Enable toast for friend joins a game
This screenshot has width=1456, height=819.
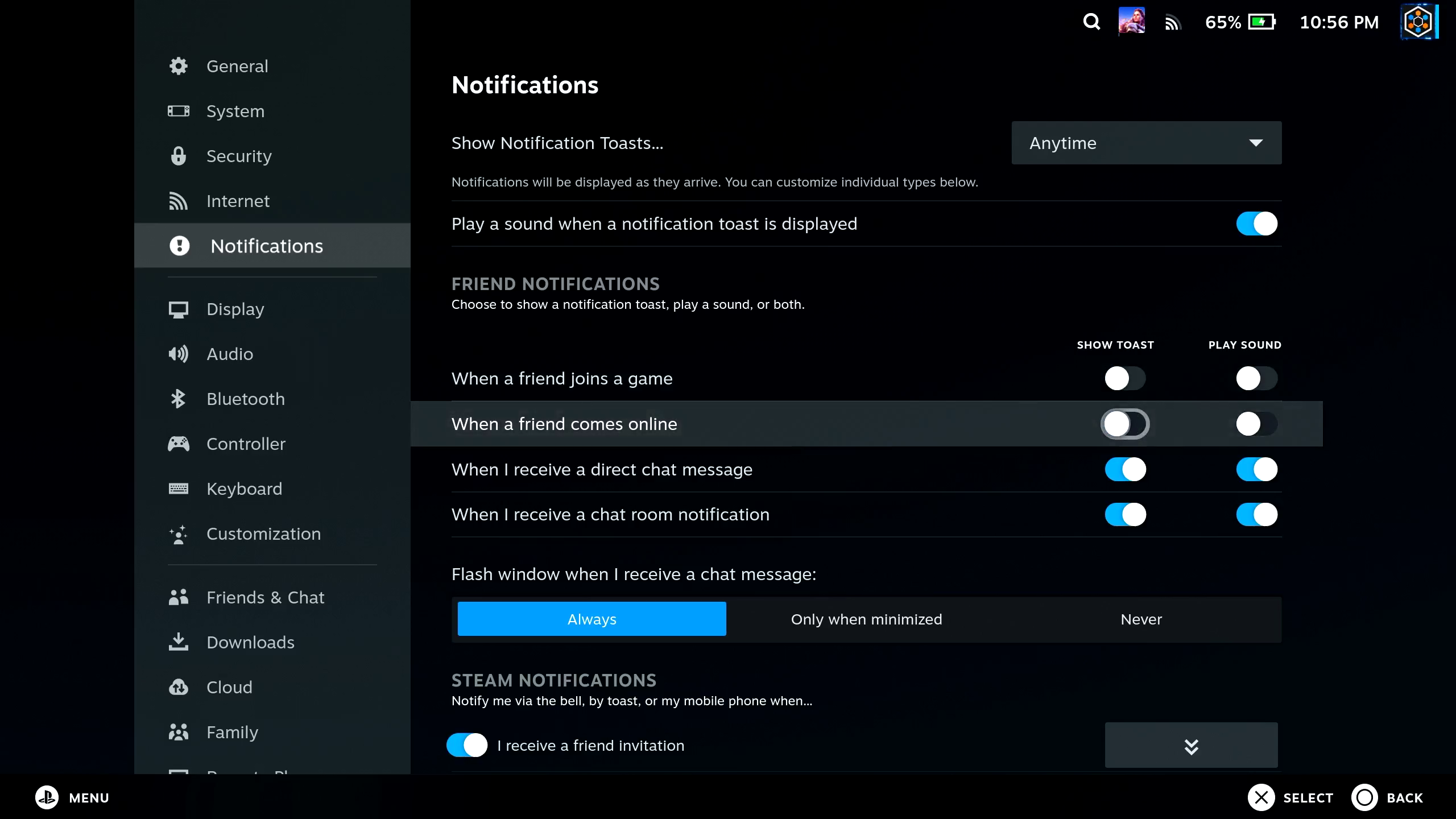pyautogui.click(x=1125, y=378)
